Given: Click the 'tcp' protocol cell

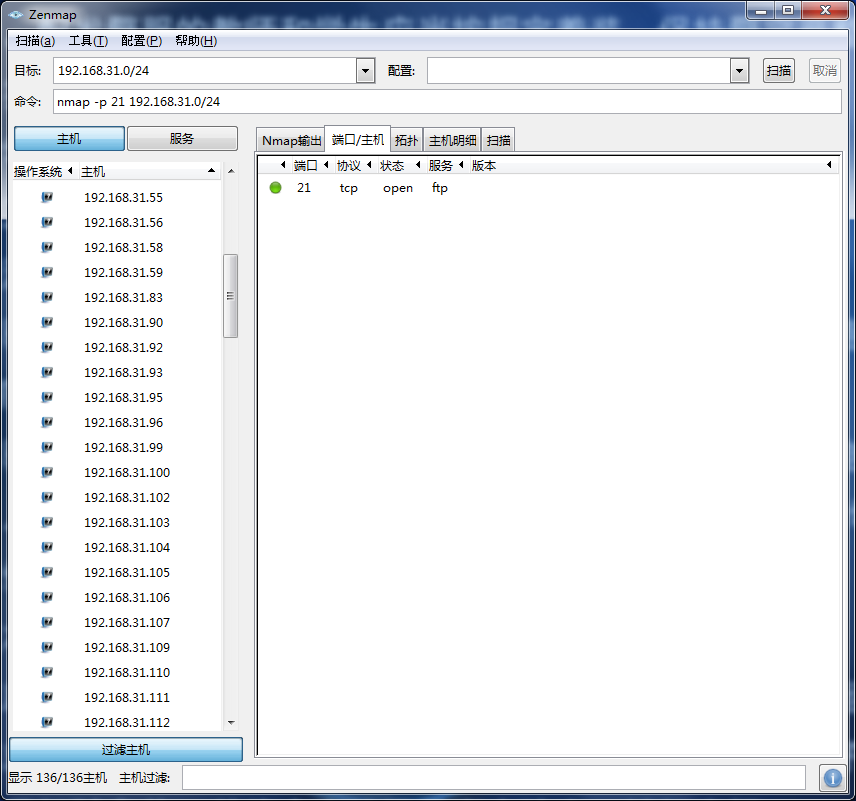Looking at the screenshot, I should tap(348, 188).
